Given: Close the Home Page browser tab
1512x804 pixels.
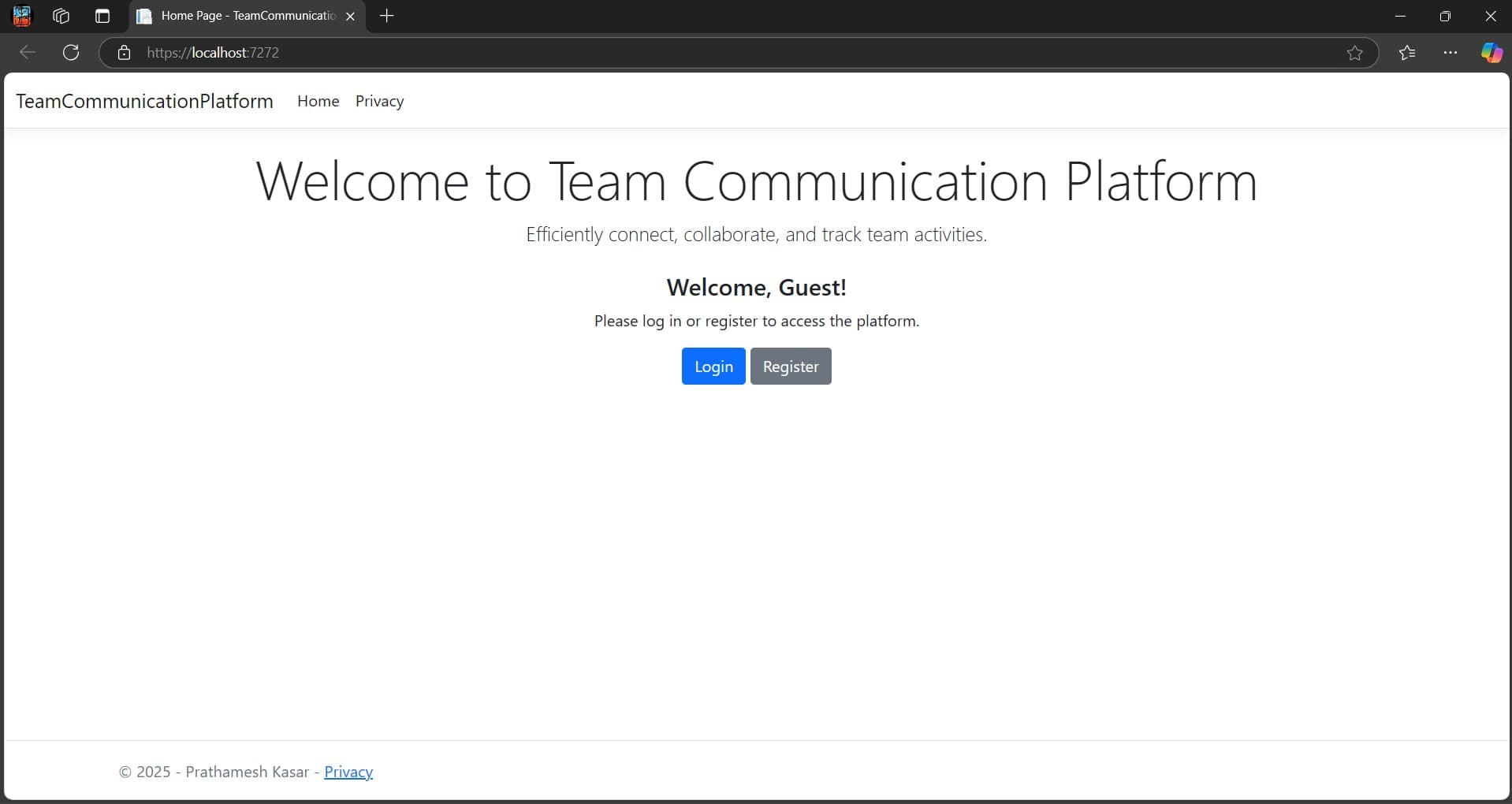Looking at the screenshot, I should click(x=351, y=16).
